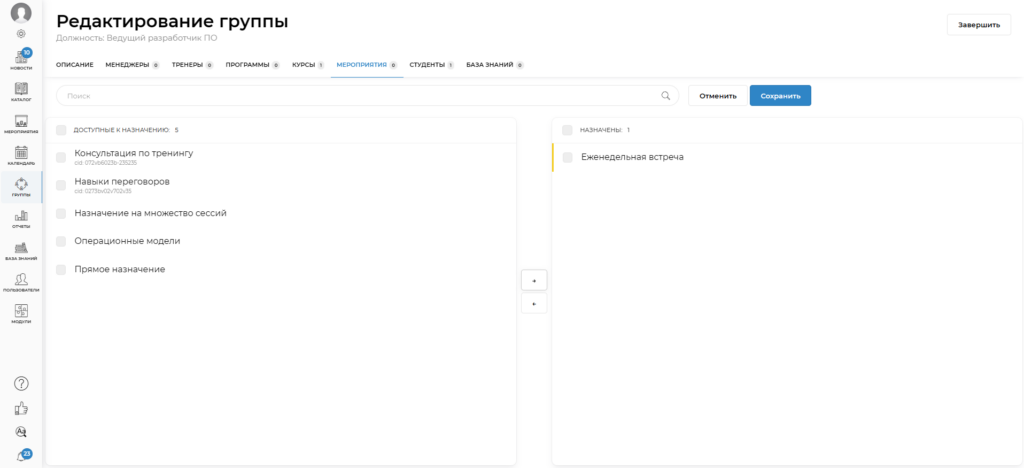Check the Прямое назначение checkbox

(61, 270)
